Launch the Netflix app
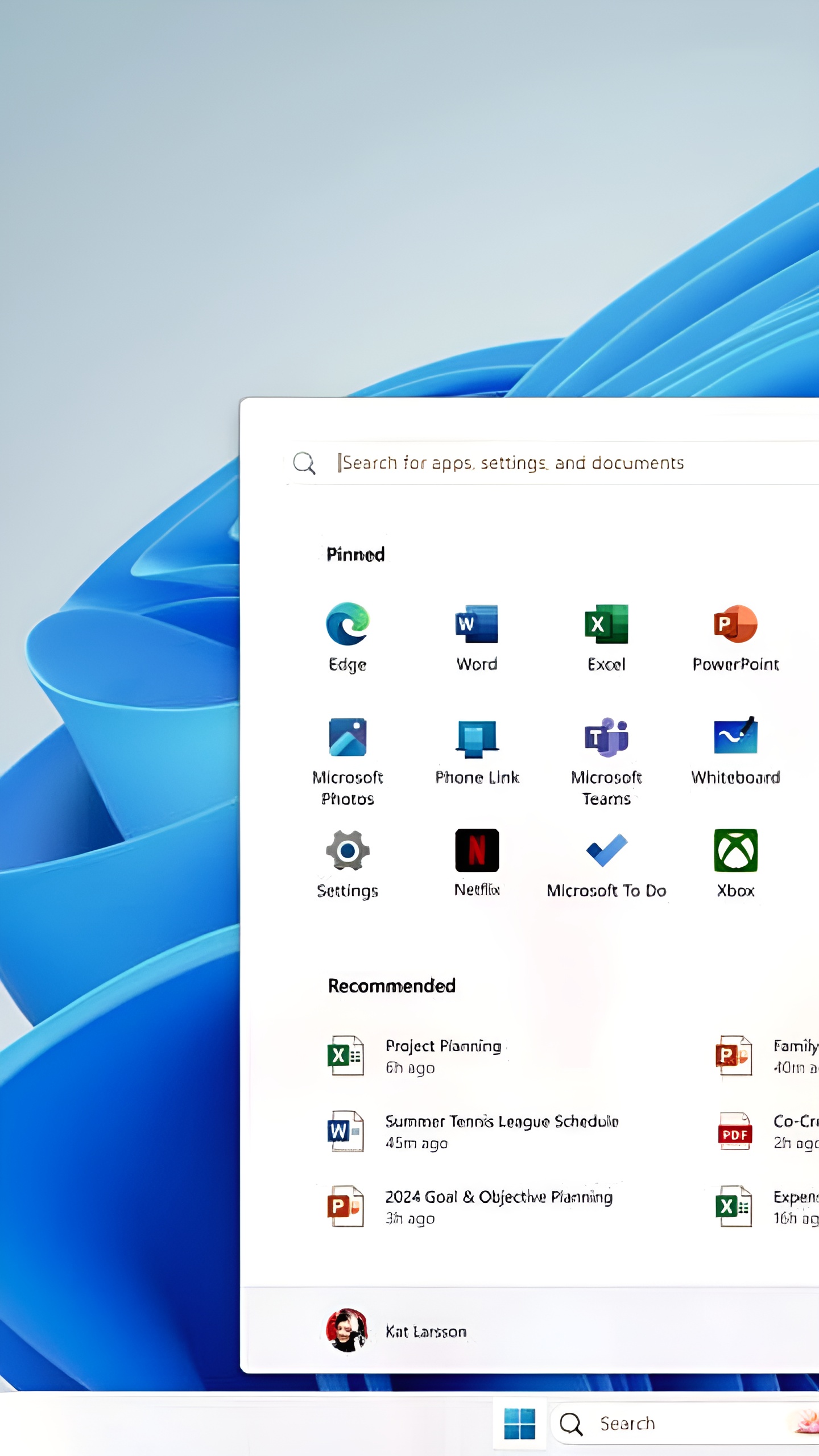 [477, 864]
